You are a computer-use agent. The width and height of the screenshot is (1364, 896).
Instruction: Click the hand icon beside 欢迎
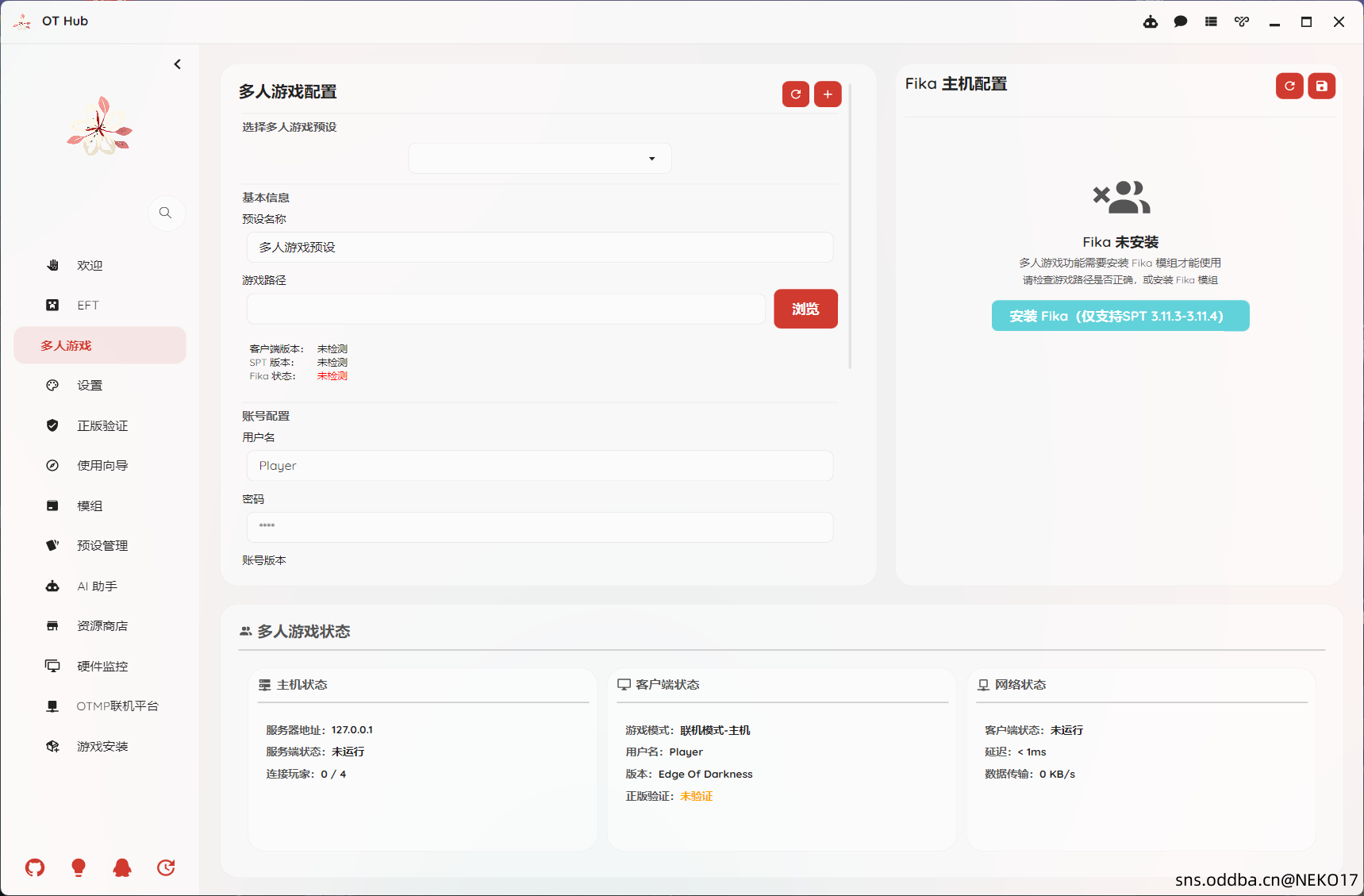(52, 265)
